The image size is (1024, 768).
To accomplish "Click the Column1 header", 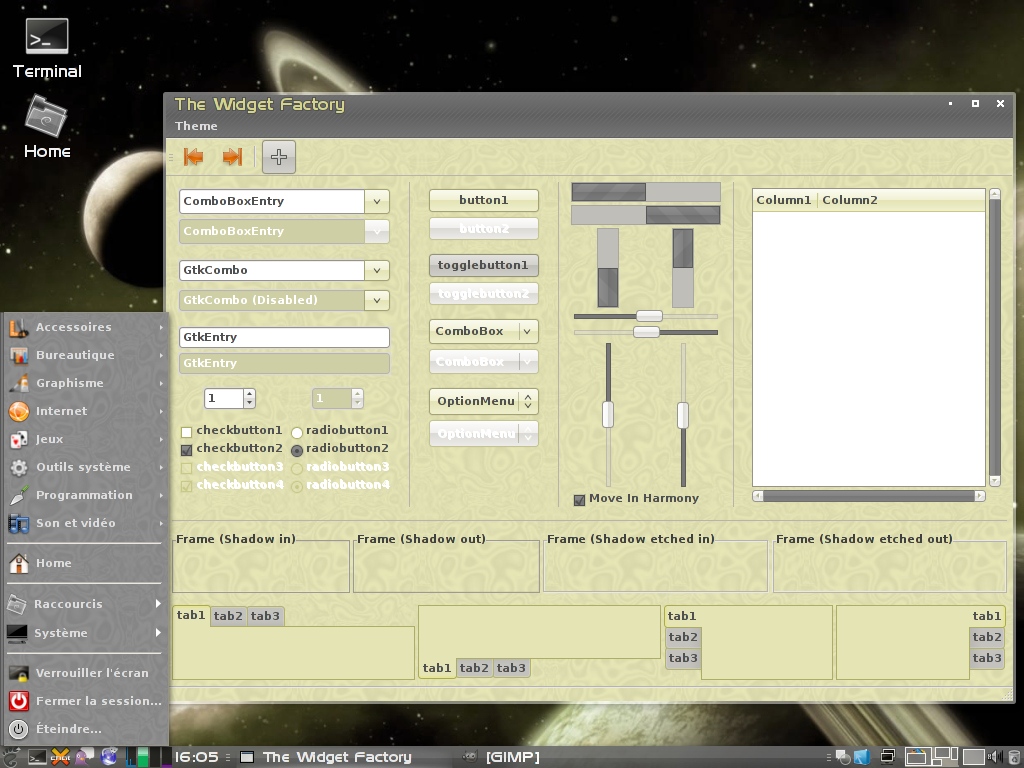I will [x=784, y=200].
